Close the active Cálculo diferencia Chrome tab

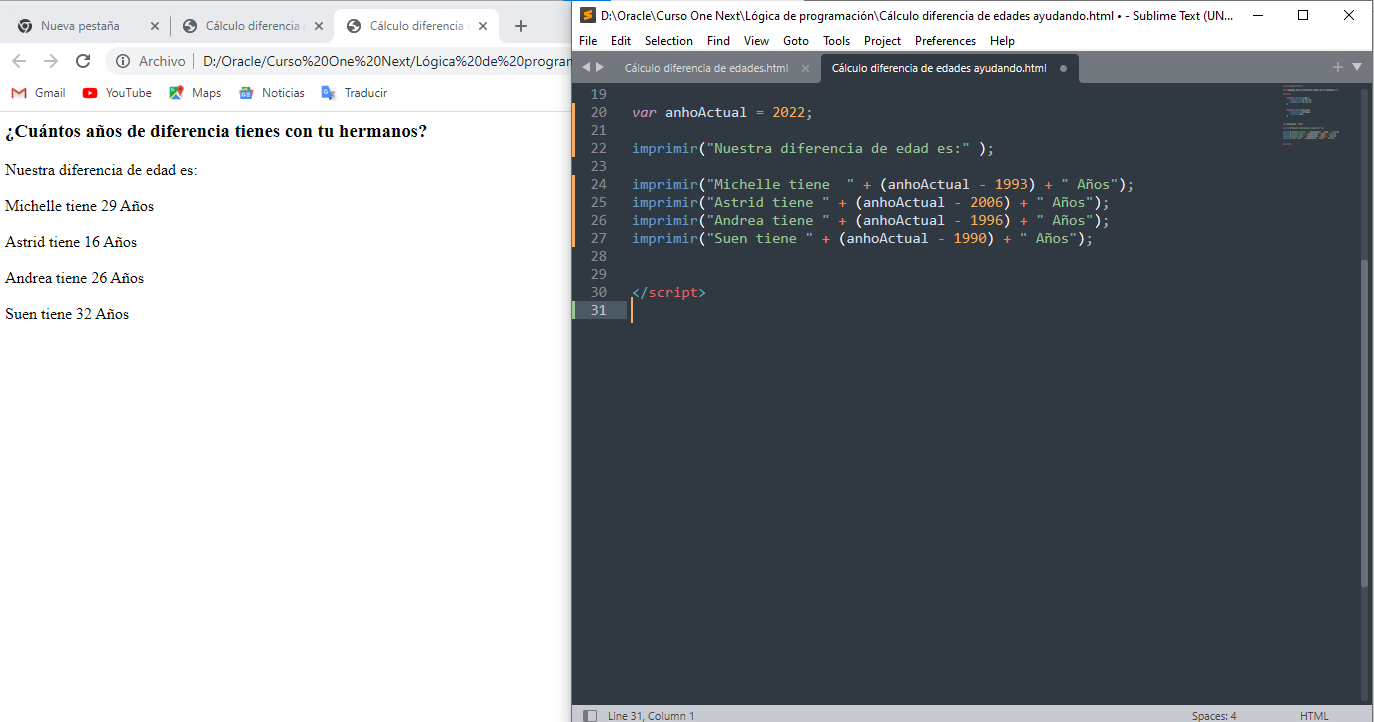482,26
